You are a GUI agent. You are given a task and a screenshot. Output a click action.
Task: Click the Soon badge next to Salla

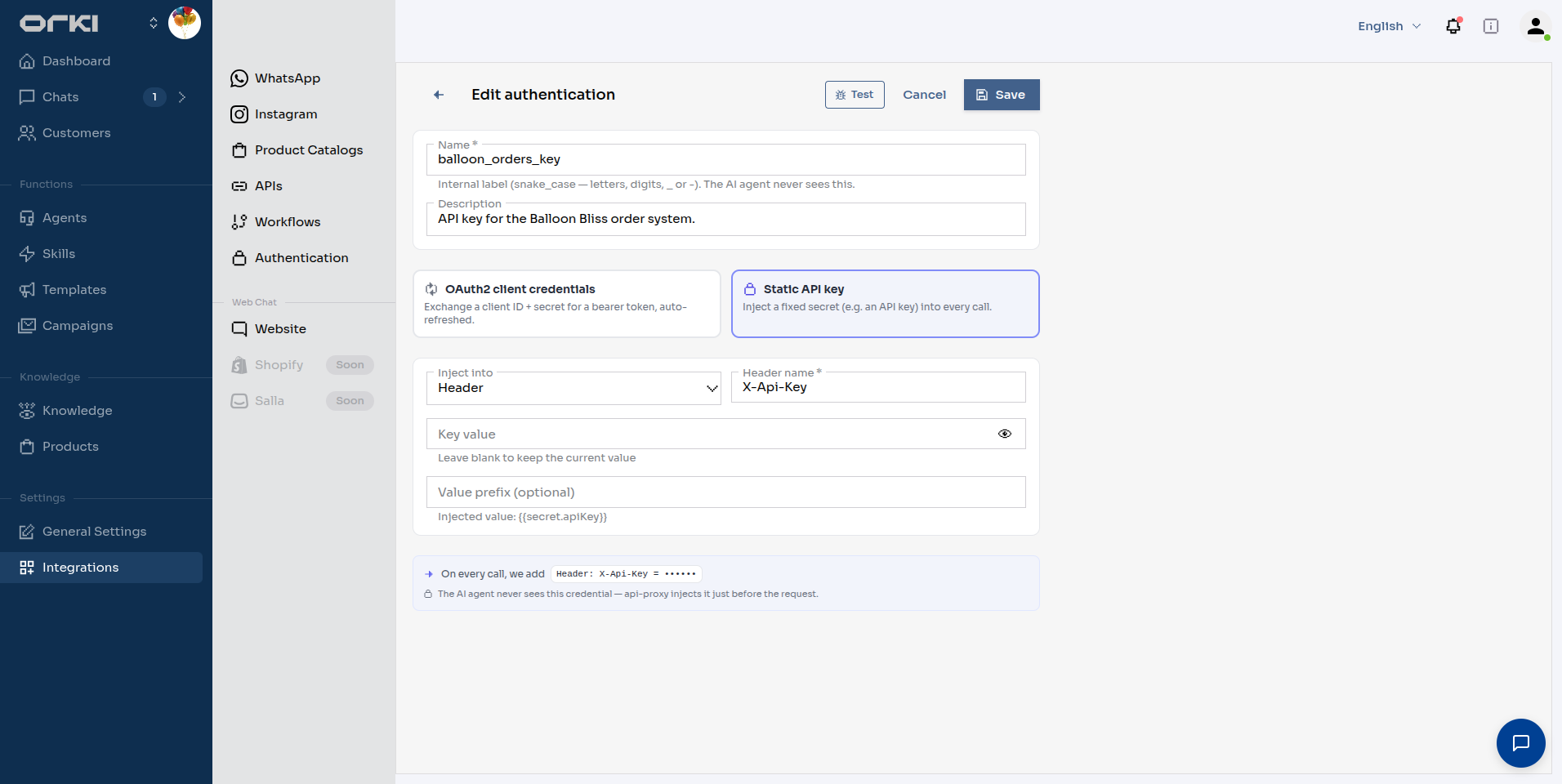(350, 401)
